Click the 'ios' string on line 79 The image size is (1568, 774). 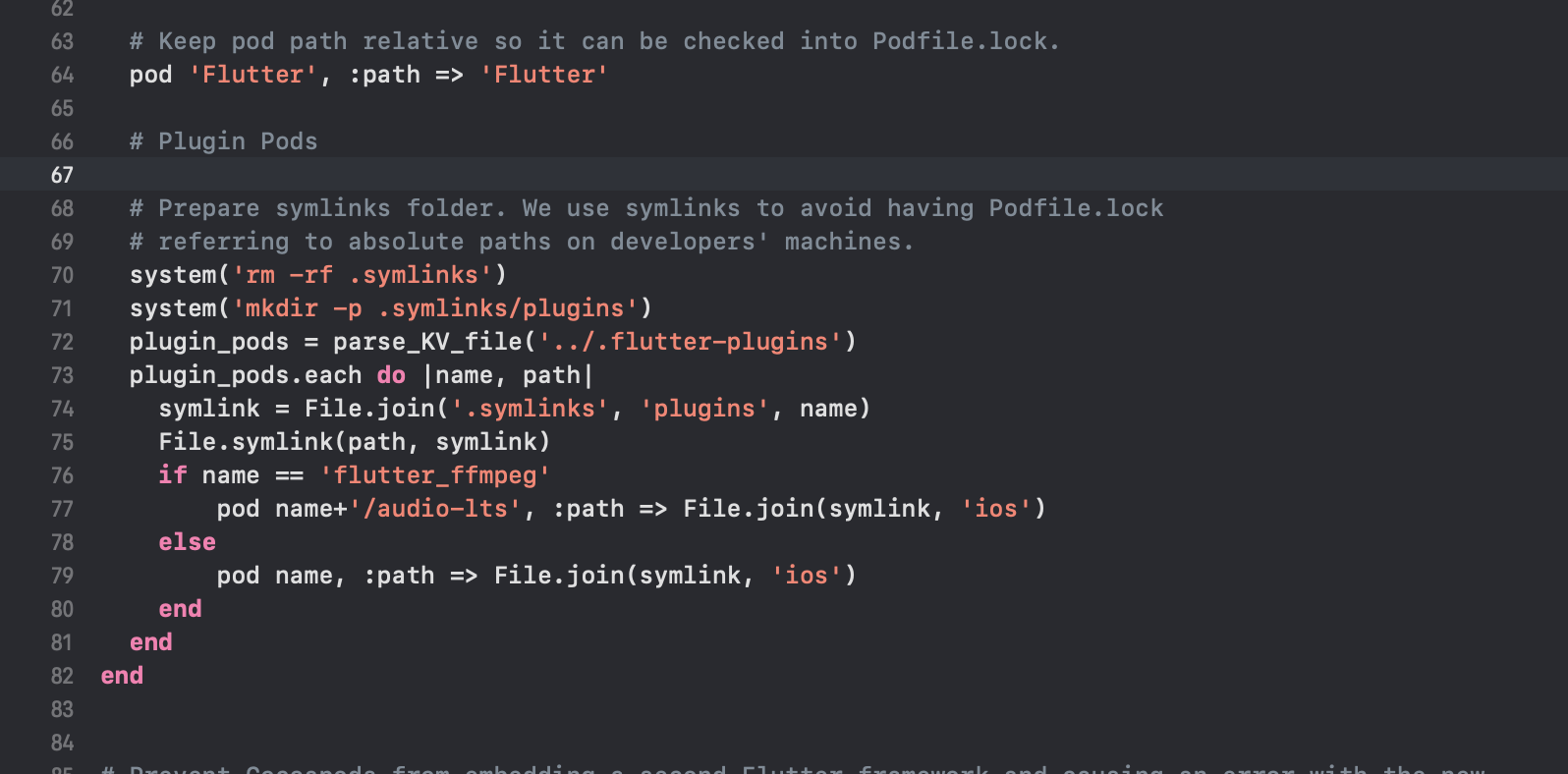(x=806, y=576)
